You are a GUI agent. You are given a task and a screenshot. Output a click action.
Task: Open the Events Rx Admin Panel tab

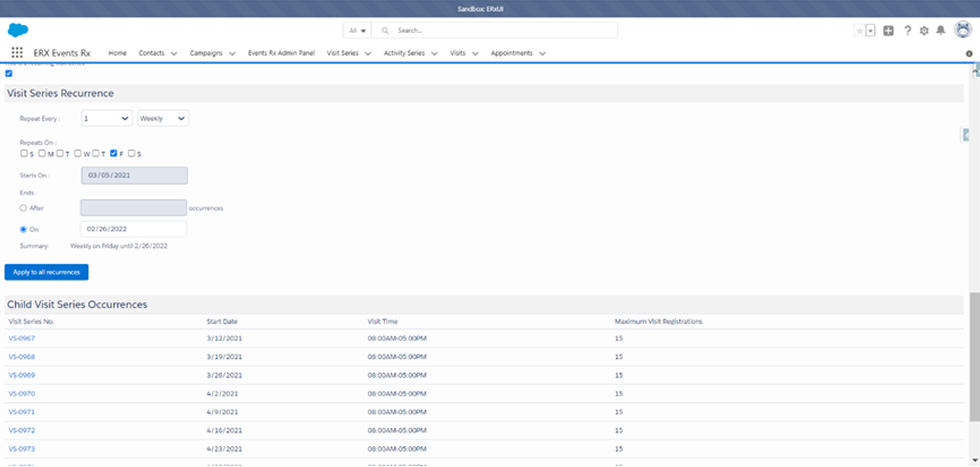[281, 53]
